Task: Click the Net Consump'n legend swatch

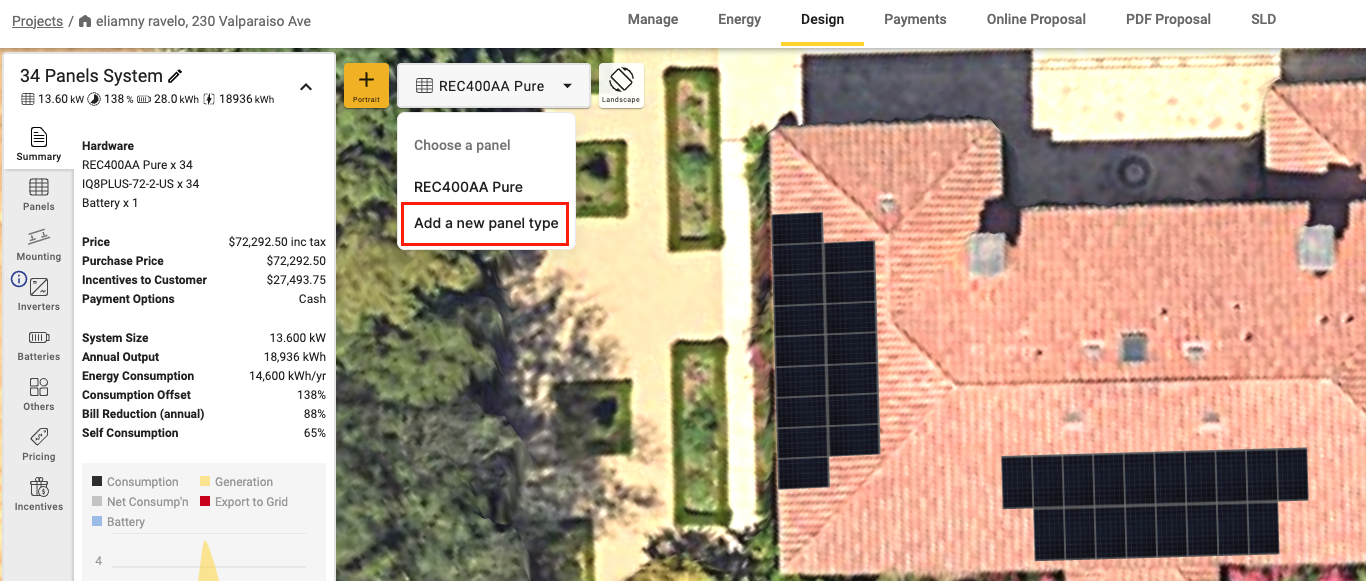Action: coord(97,502)
